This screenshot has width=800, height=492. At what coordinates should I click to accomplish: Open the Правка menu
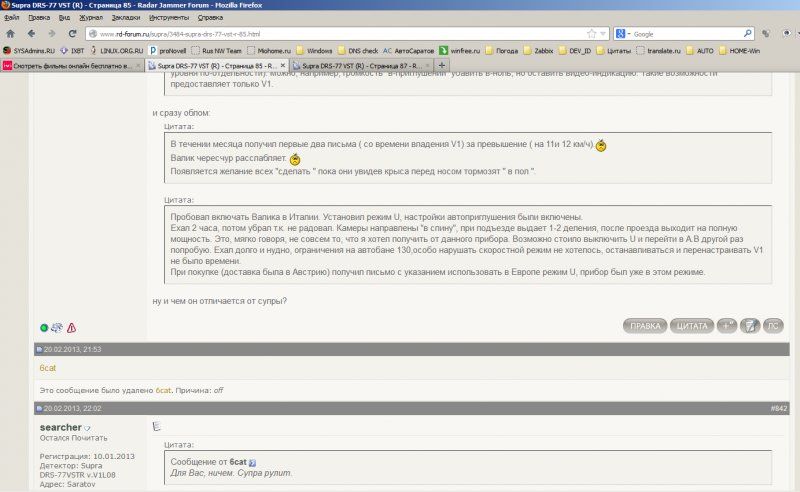tap(39, 18)
